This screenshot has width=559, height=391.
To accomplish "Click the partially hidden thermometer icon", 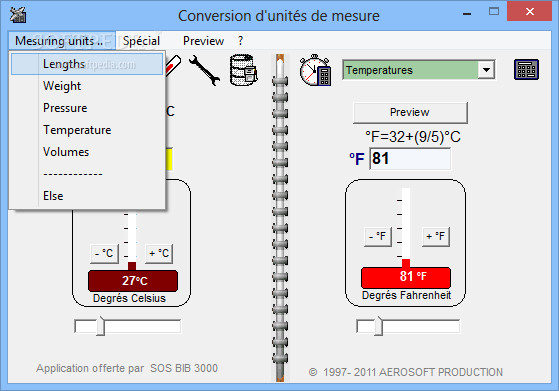I will click(x=173, y=65).
